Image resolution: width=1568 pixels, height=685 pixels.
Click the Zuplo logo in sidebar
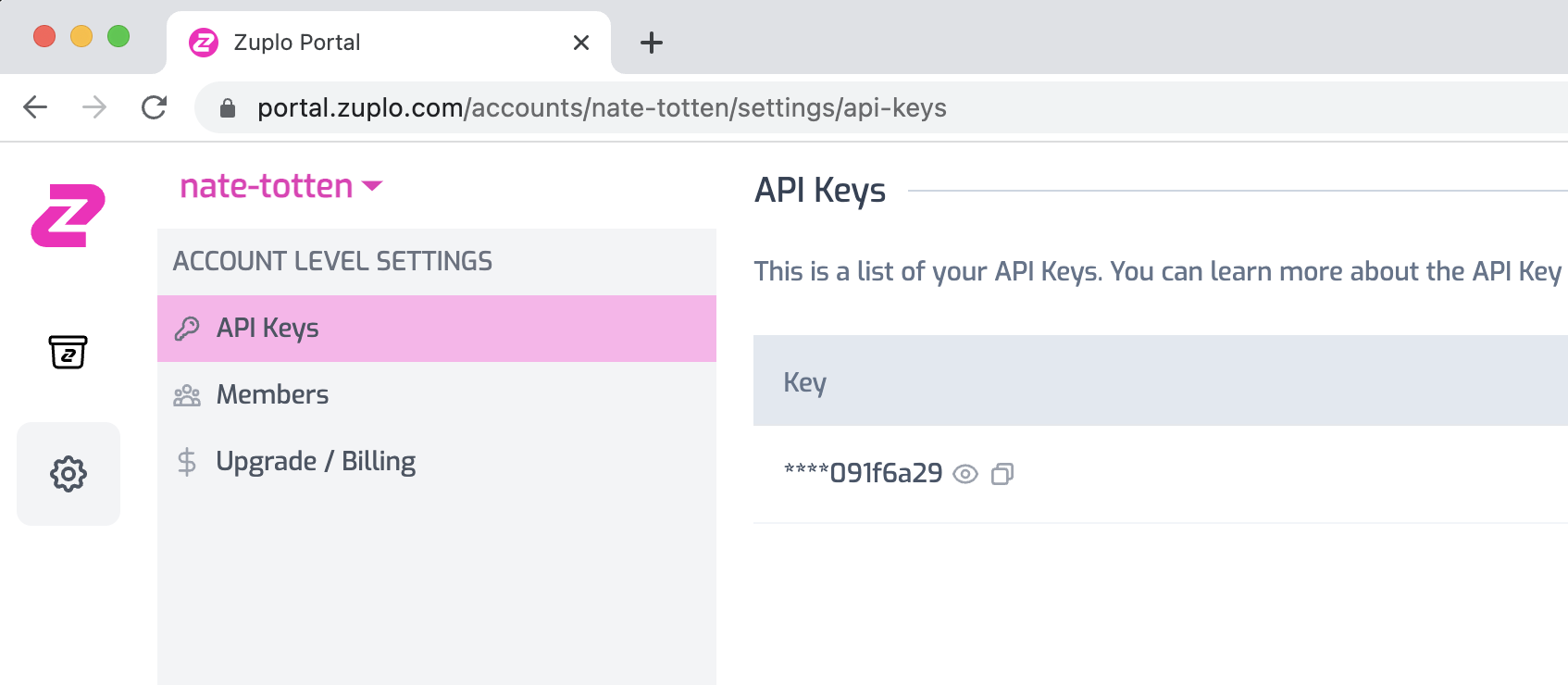pyautogui.click(x=68, y=216)
